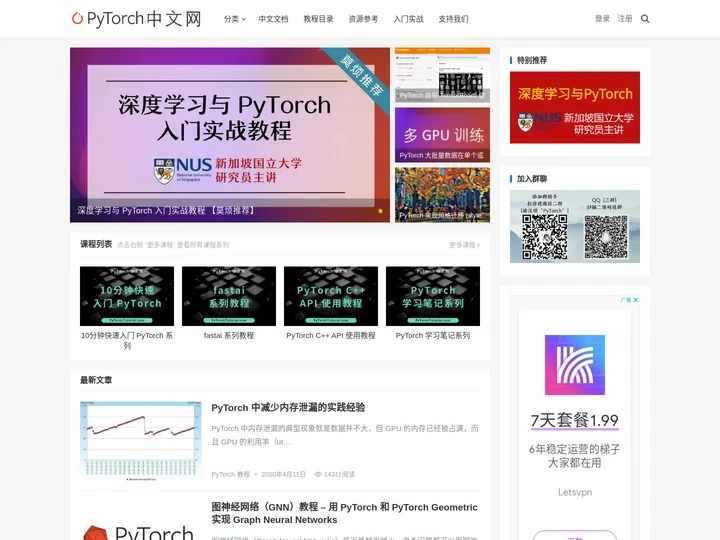
Task: Select 入门实战 from the nav bar
Action: [x=408, y=19]
